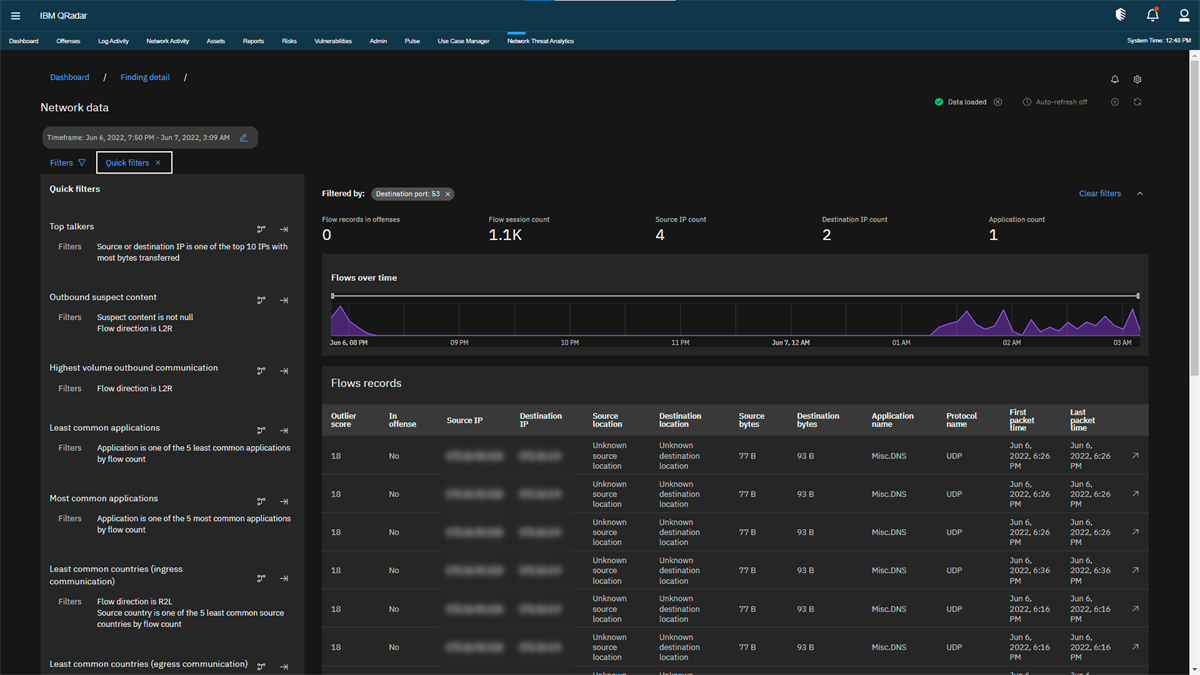Edit the timeframe with pencil icon
The width and height of the screenshot is (1200, 675).
pos(244,138)
